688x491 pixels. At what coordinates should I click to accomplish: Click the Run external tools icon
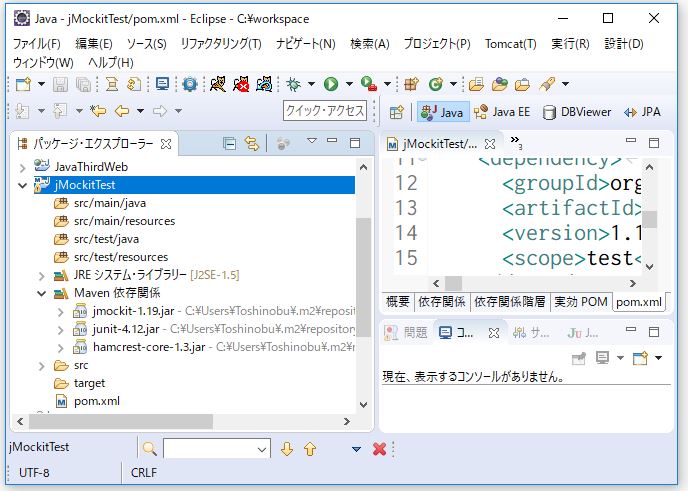click(369, 84)
